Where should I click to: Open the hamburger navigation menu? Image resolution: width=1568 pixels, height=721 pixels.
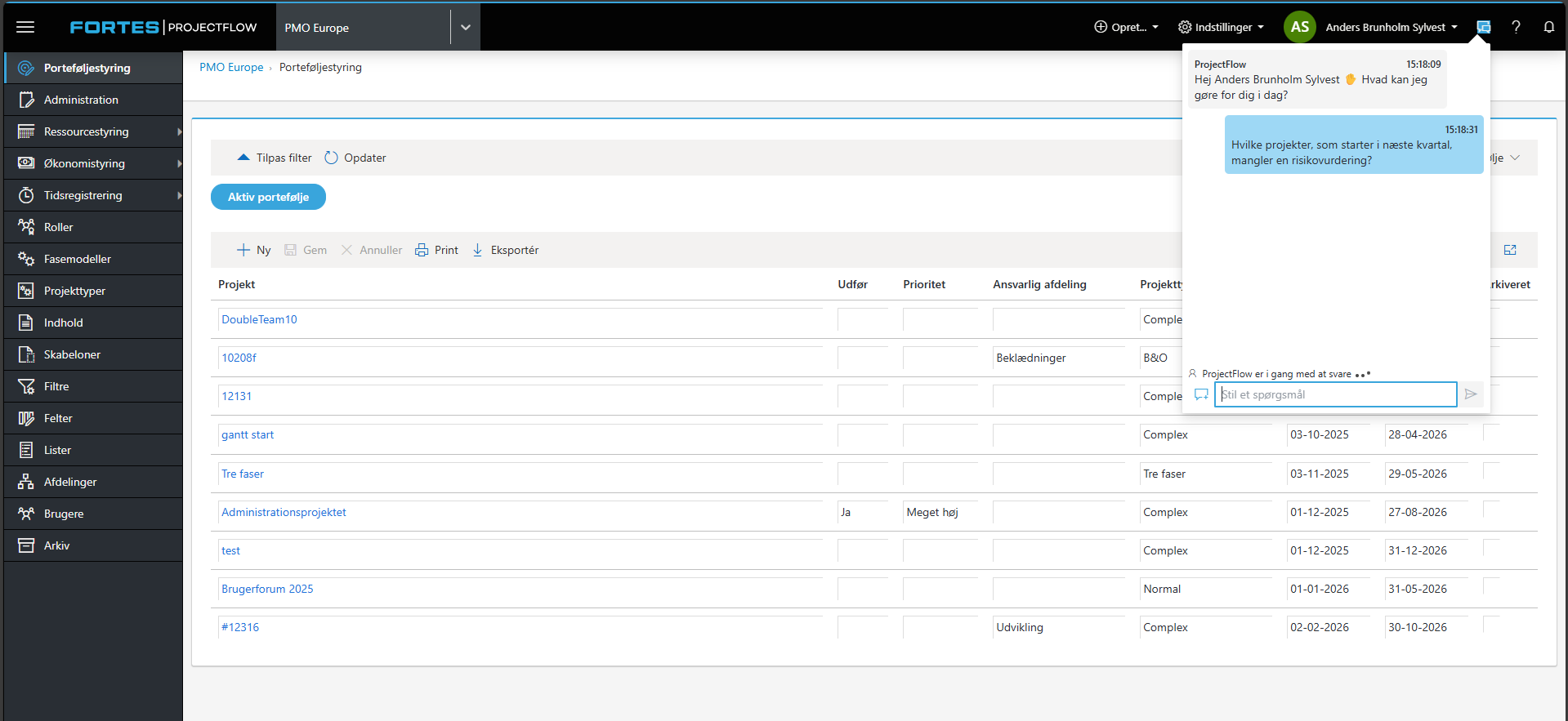(x=25, y=27)
